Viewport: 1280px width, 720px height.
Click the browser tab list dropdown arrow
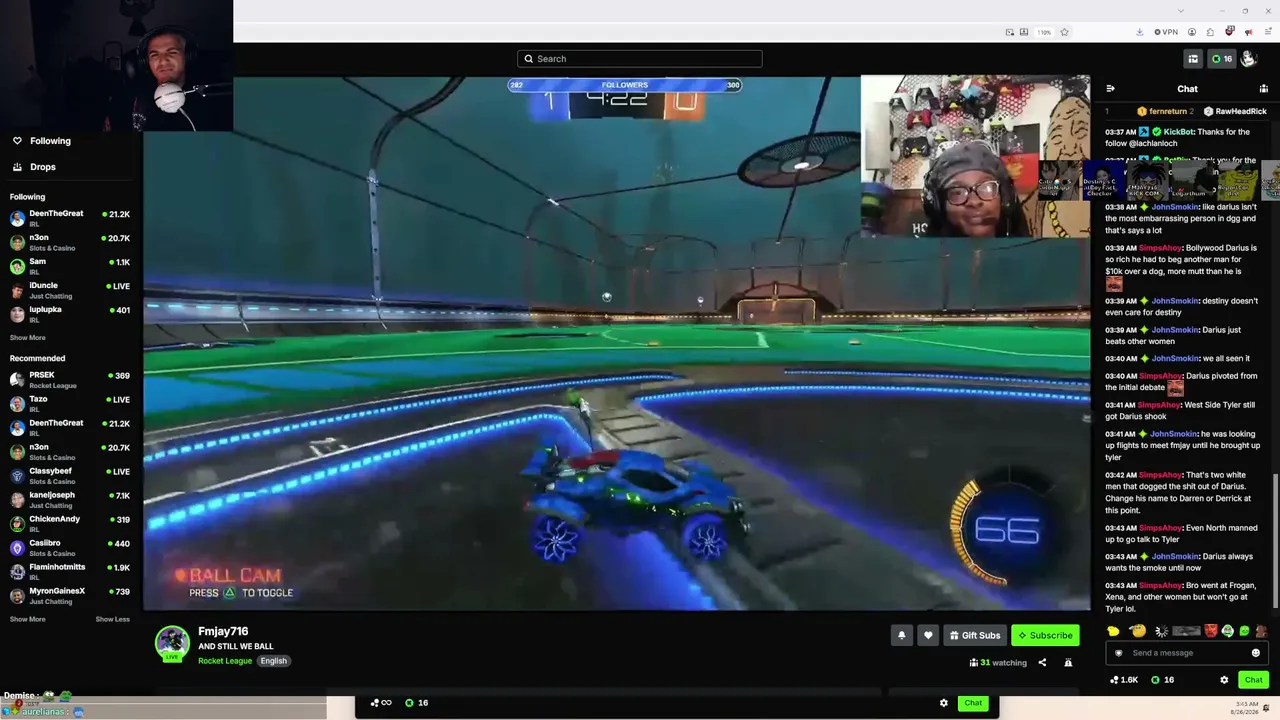click(x=1181, y=10)
